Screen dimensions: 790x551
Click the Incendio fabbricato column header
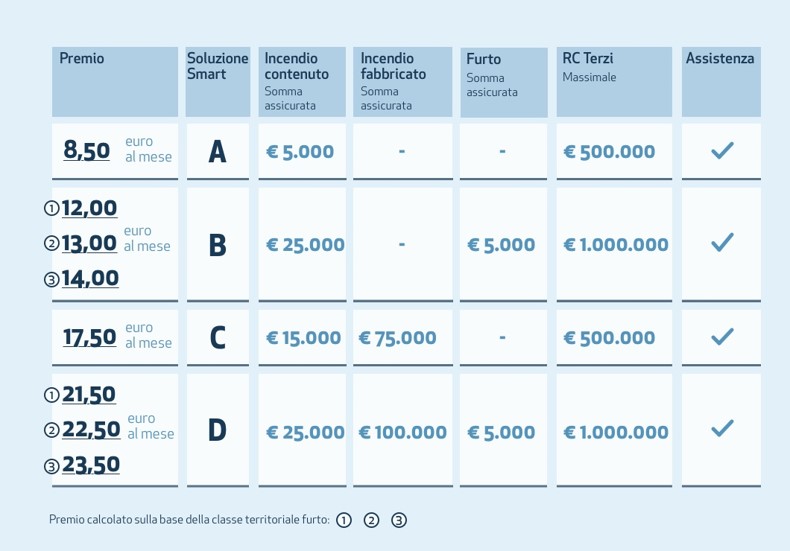click(393, 66)
